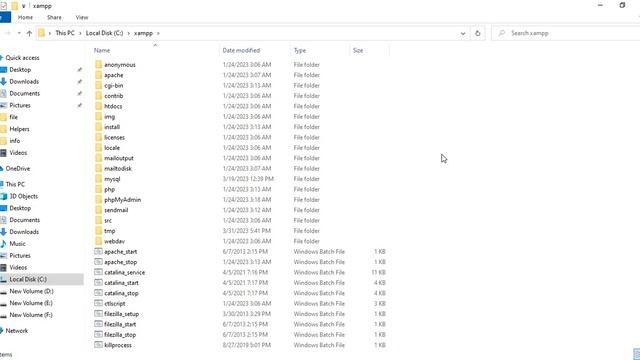Open the Share ribbon tab
This screenshot has width=640, height=360.
click(54, 18)
